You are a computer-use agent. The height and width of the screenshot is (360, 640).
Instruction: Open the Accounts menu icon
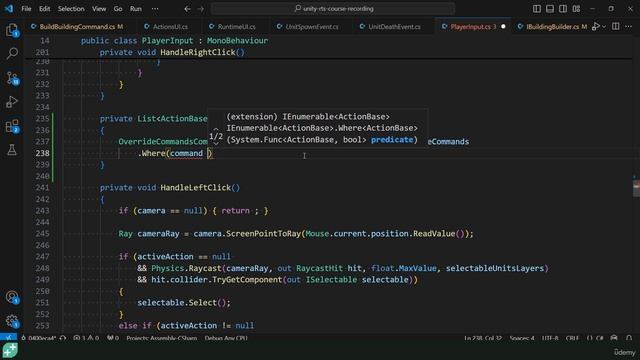point(12,297)
